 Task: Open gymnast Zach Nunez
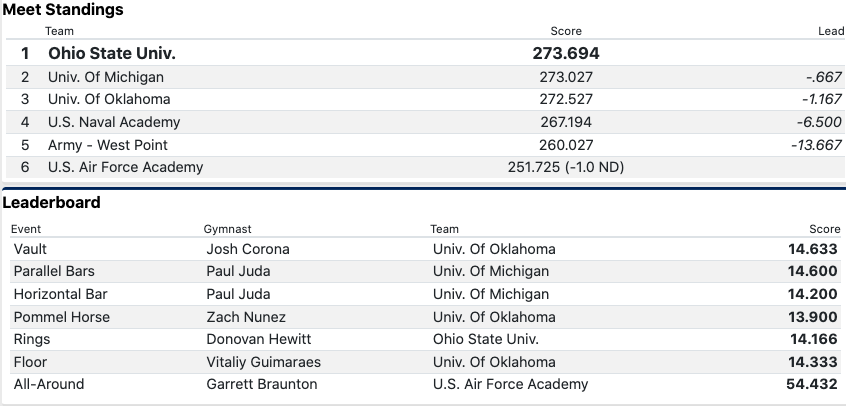coord(244,317)
